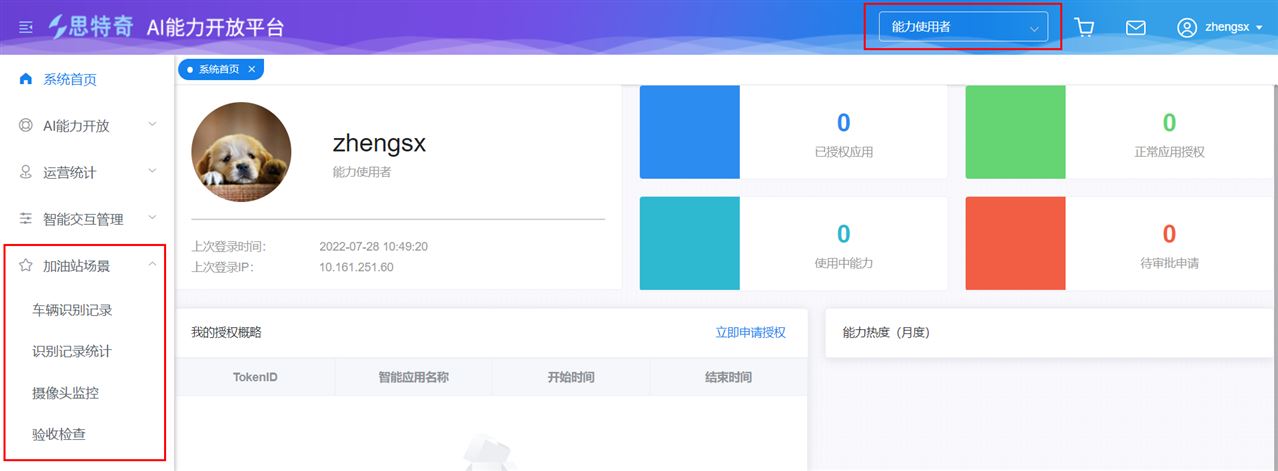Click the 已授权应用 statistics card

coord(793,132)
